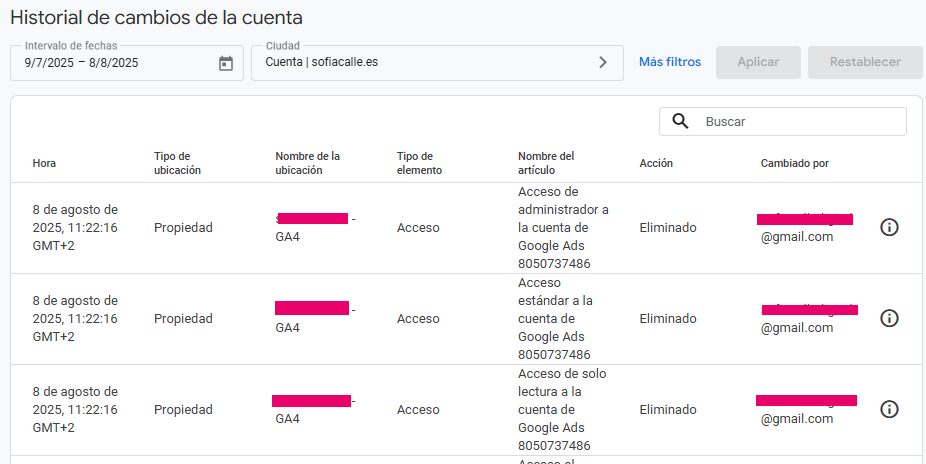Image resolution: width=926 pixels, height=464 pixels.
Task: Expand the Ciudad account selector chevron
Action: coord(603,62)
